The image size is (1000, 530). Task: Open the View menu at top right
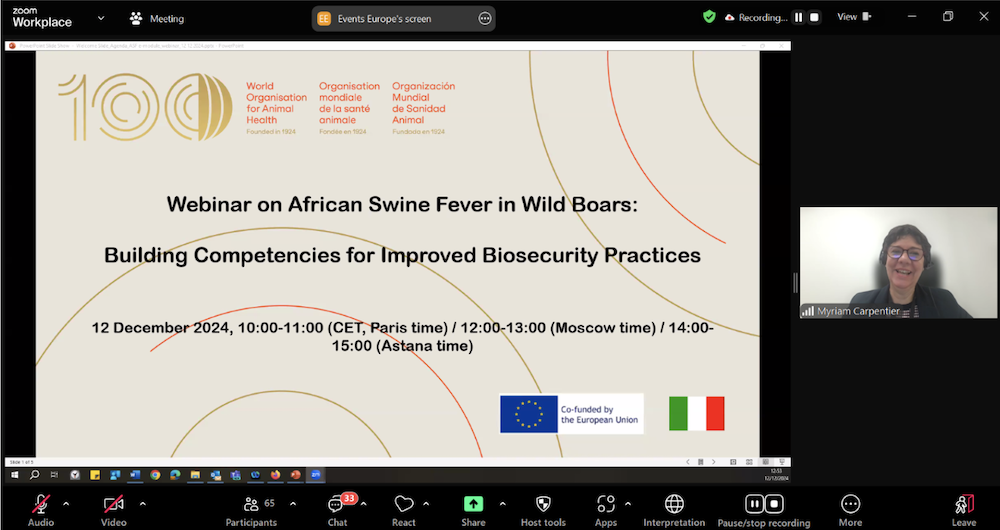[853, 17]
